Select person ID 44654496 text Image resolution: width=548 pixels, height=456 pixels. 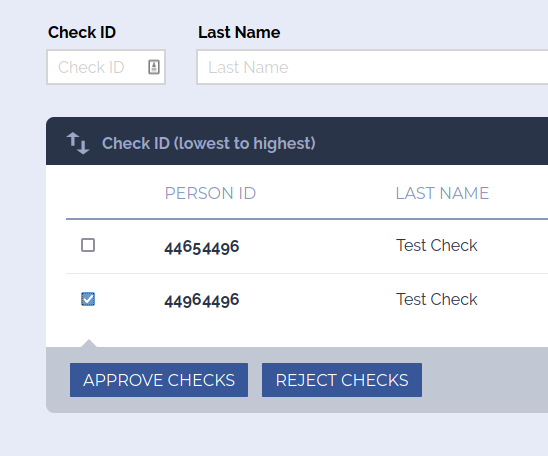(202, 247)
